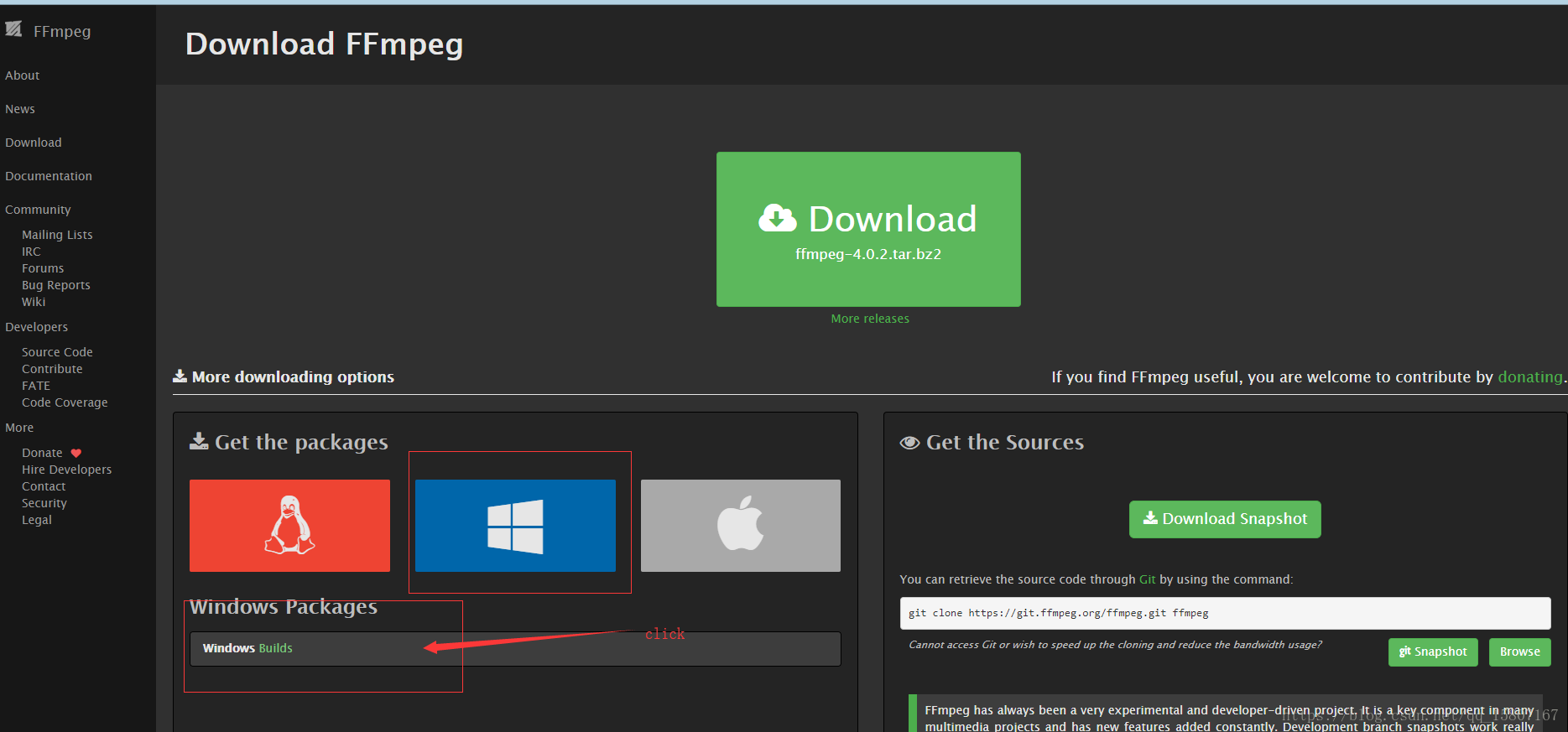The image size is (1568, 732).
Task: Open Bug Reports link
Action: (56, 285)
